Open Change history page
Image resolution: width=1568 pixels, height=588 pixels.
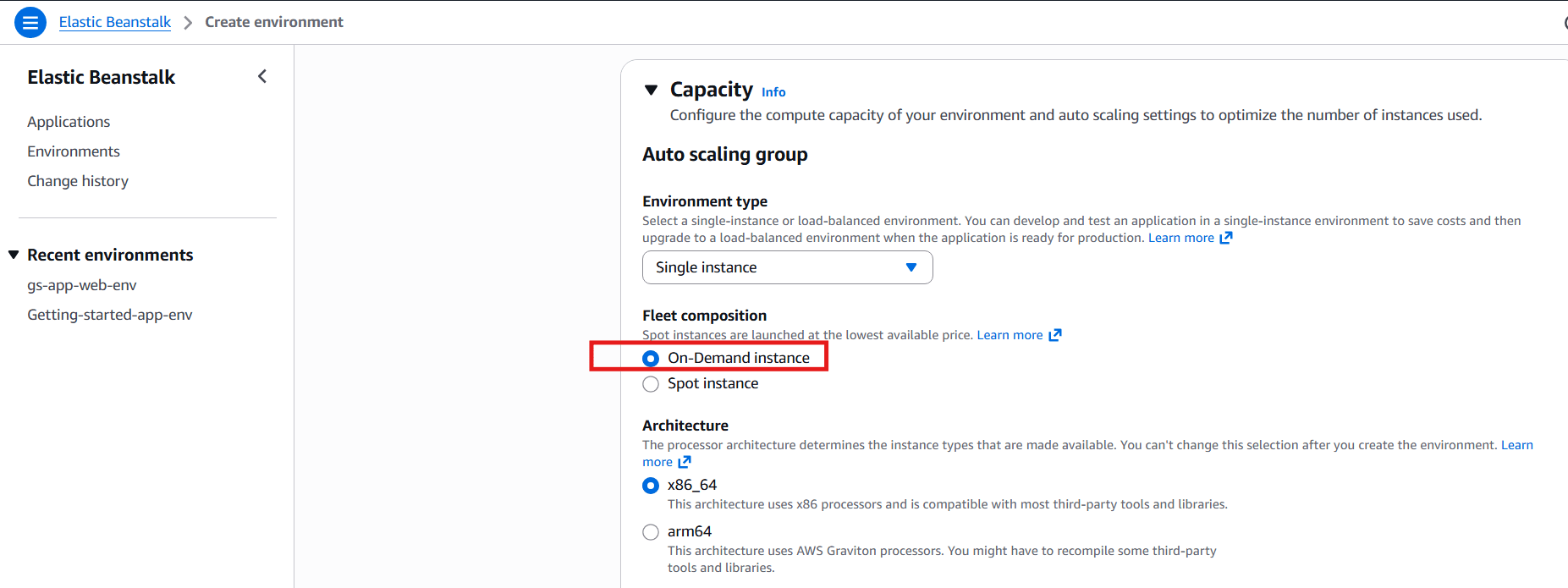coord(78,181)
